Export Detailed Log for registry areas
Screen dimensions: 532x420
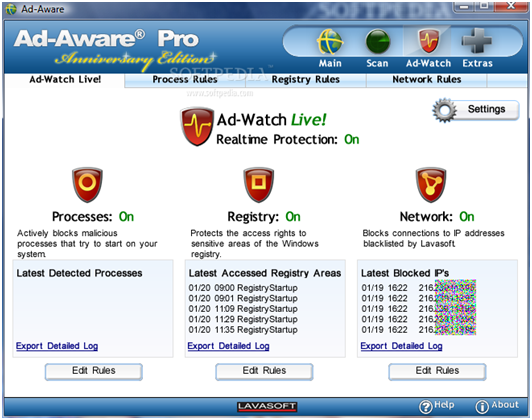pos(228,346)
